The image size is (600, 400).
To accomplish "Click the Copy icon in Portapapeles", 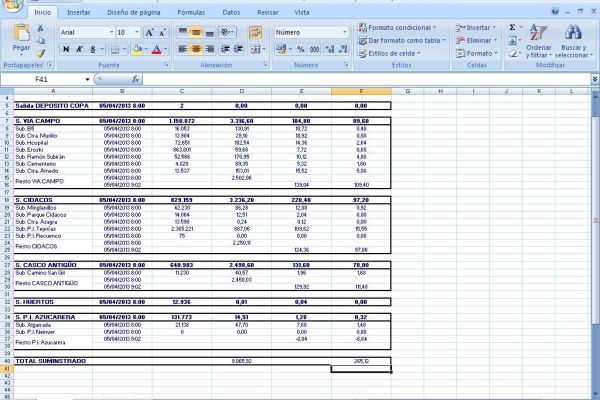I will coord(40,40).
